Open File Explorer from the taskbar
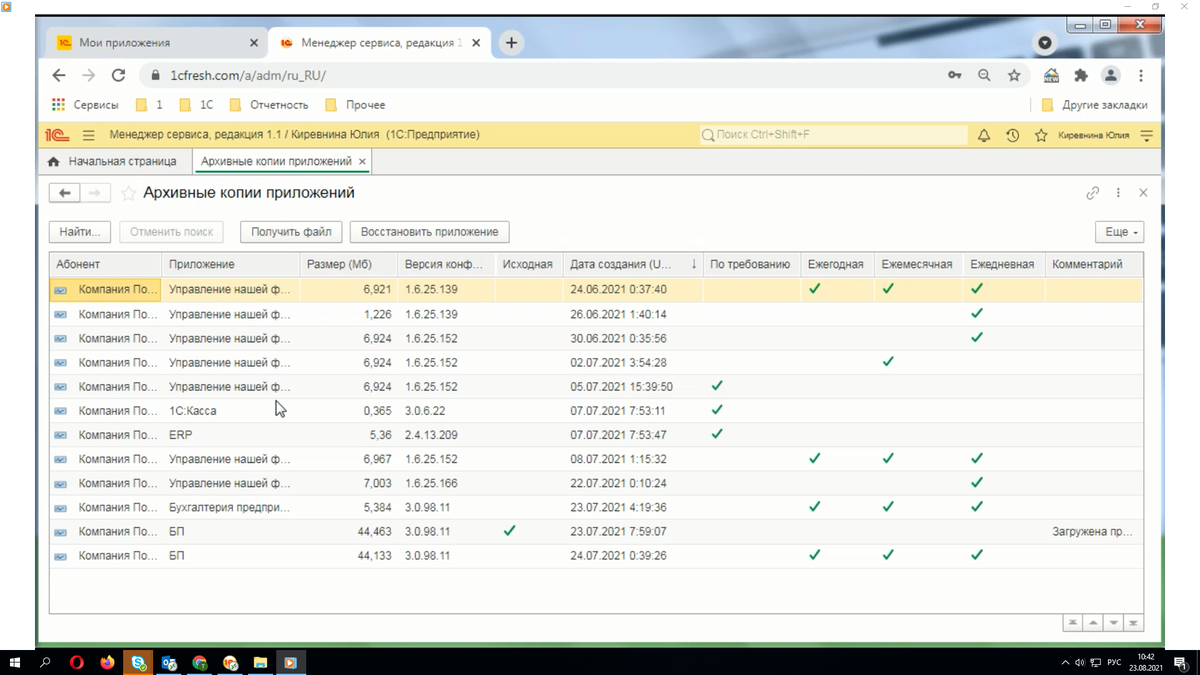The width and height of the screenshot is (1200, 675). 260,662
